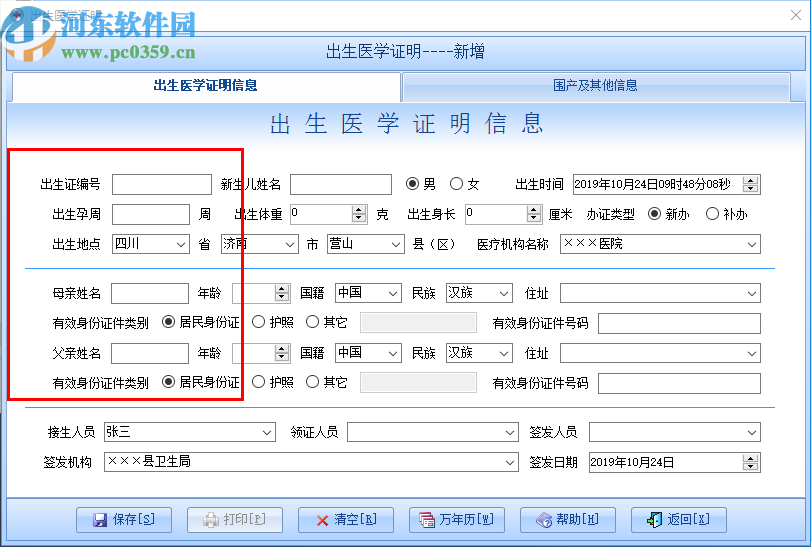Select father's 其它 ID type
The width and height of the screenshot is (812, 547).
[312, 382]
